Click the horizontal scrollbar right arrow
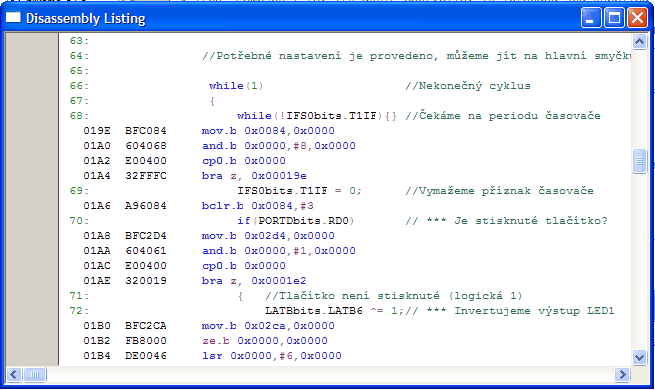The width and height of the screenshot is (655, 390). coord(622,375)
